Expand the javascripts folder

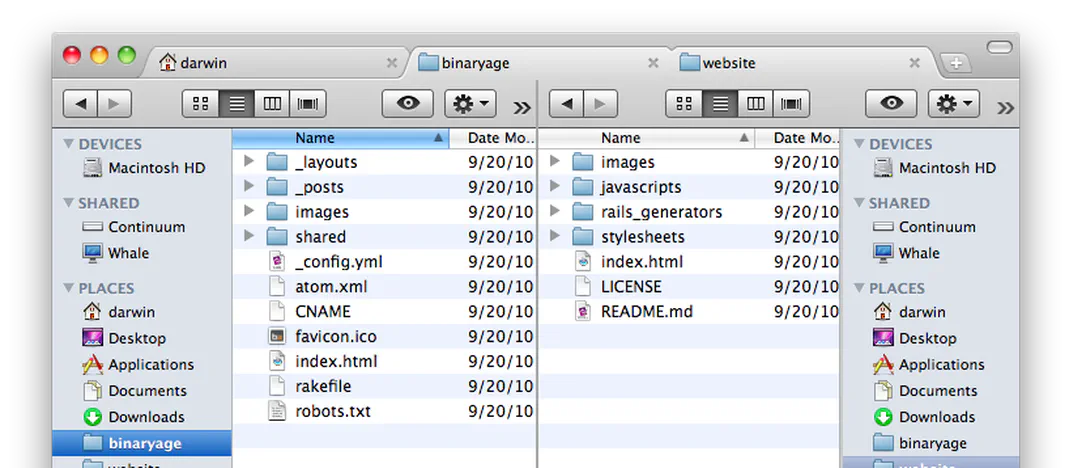coord(555,186)
